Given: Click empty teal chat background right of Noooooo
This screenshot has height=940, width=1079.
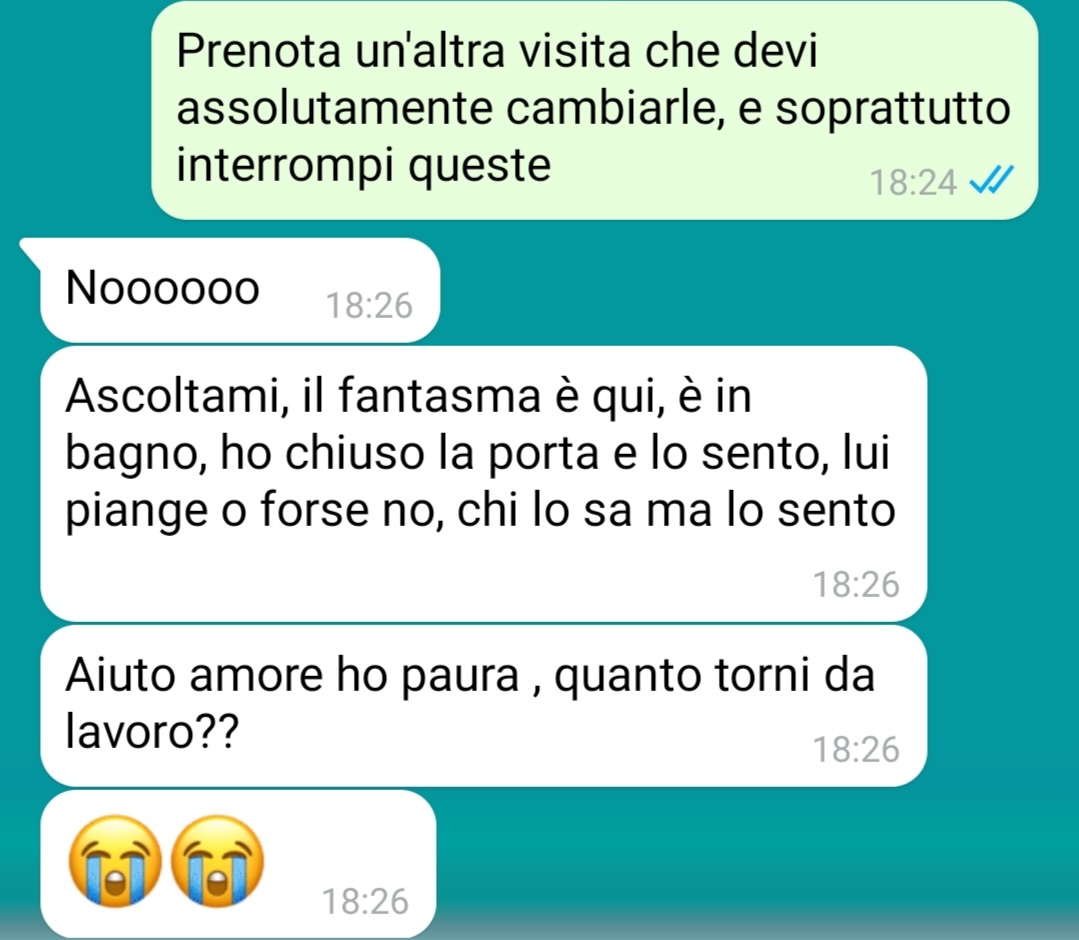Looking at the screenshot, I should (757, 290).
